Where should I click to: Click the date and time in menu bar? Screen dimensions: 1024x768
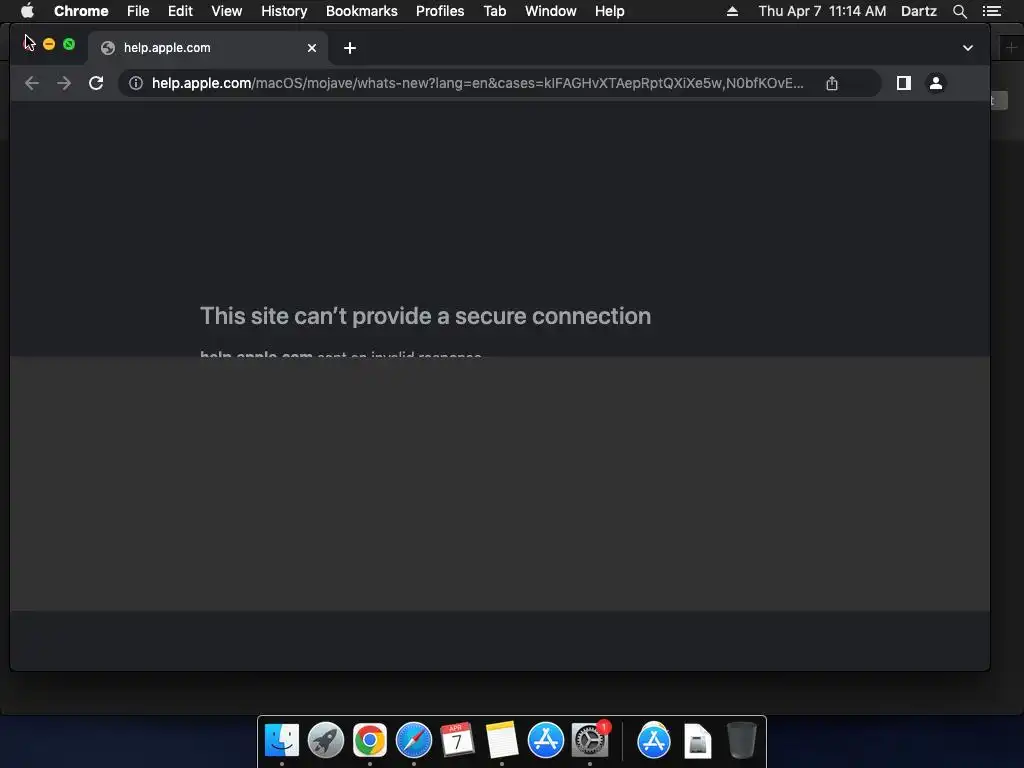(x=822, y=11)
